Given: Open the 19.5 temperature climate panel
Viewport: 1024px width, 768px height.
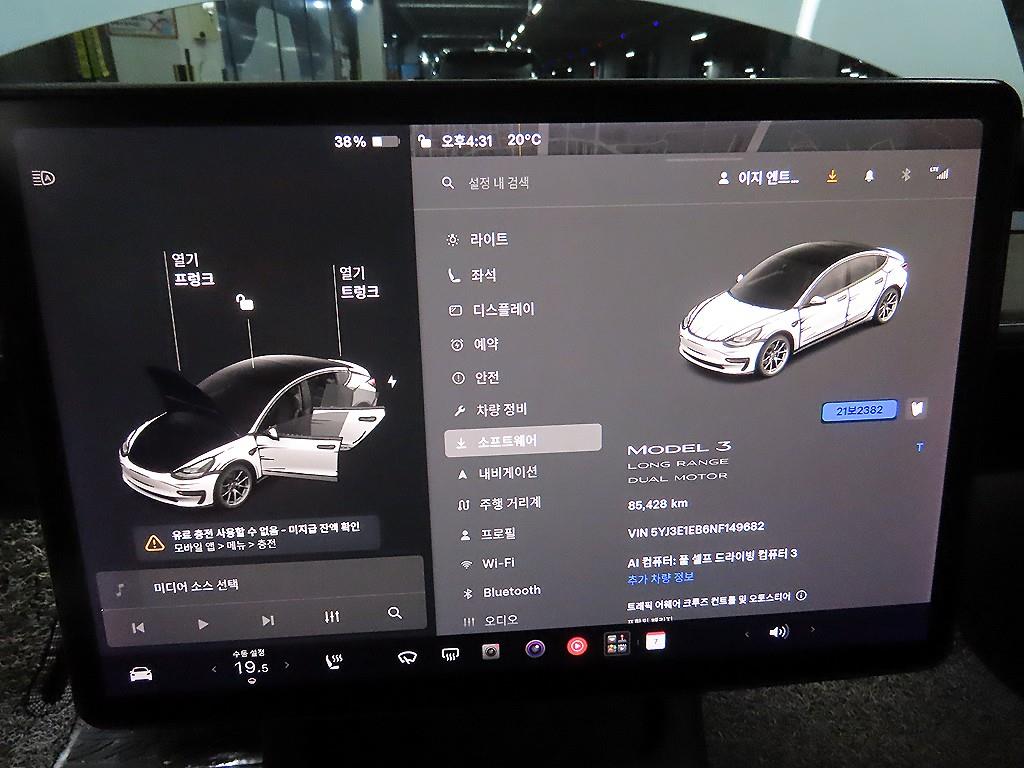Looking at the screenshot, I should click(251, 667).
